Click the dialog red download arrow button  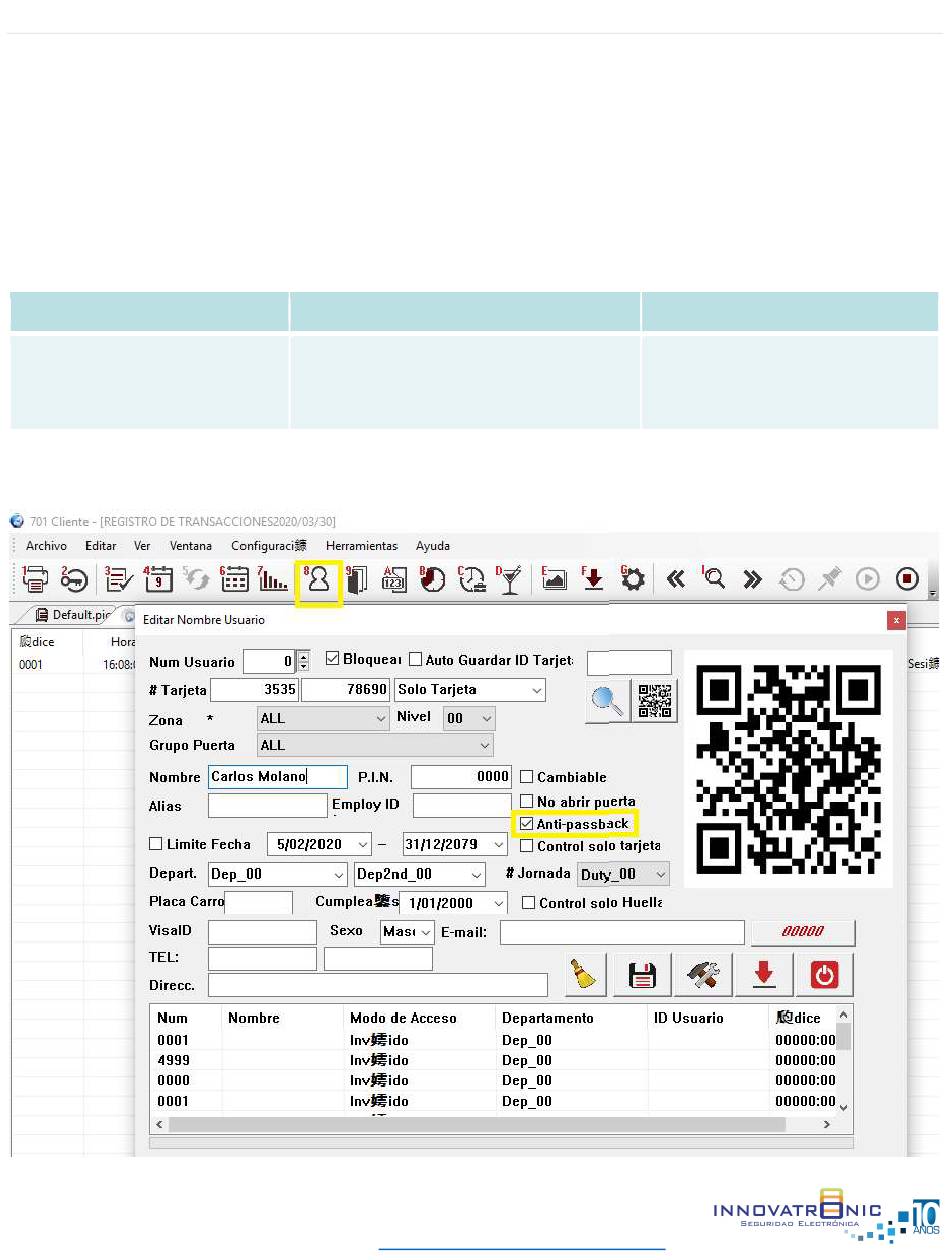[764, 974]
